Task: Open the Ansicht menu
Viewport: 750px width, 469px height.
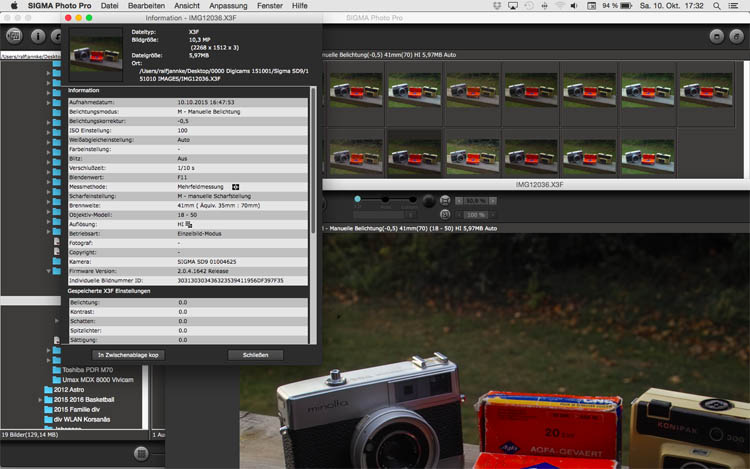Action: [x=187, y=5]
